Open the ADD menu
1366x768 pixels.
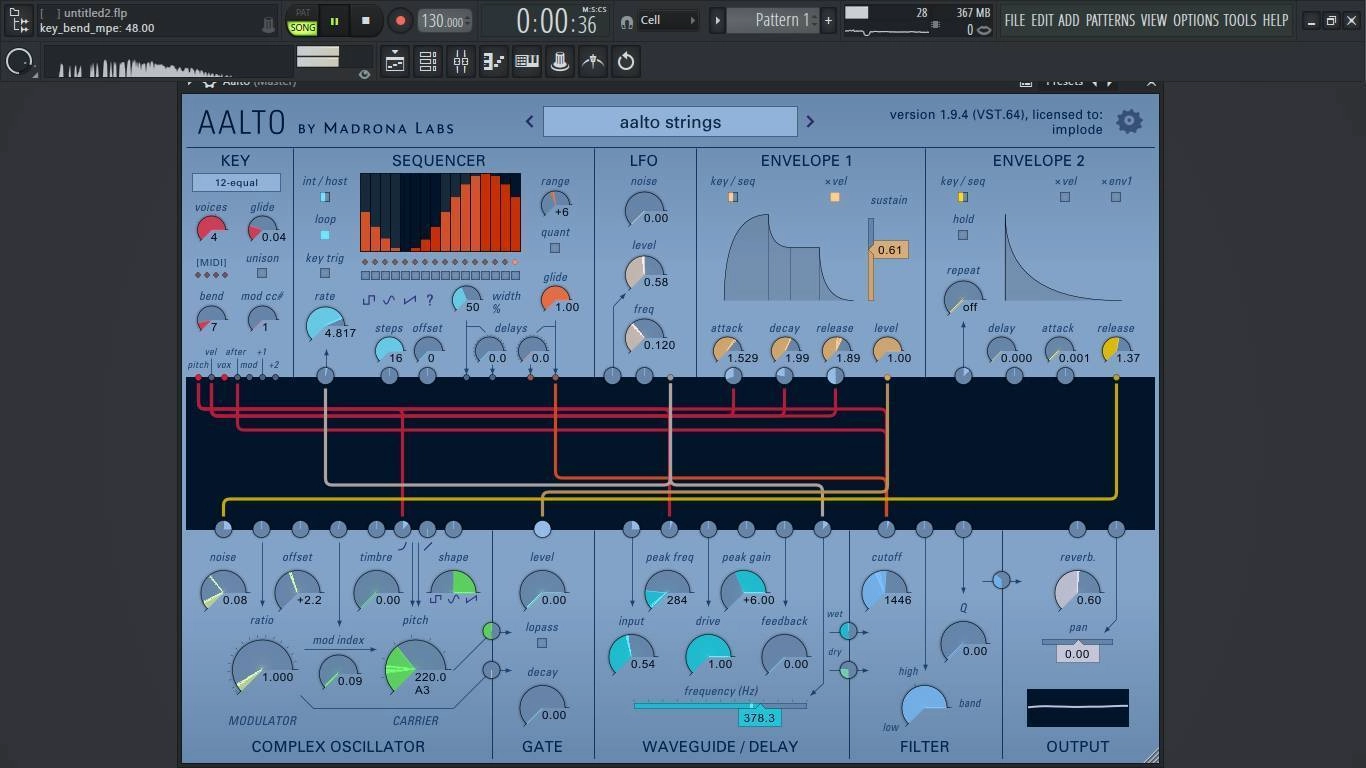click(1069, 20)
